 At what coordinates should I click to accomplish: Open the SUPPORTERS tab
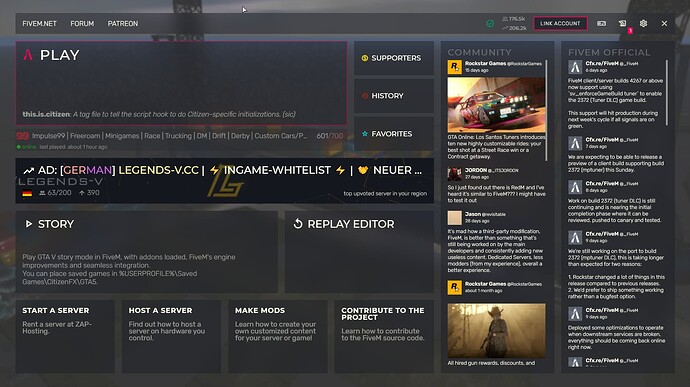point(394,58)
